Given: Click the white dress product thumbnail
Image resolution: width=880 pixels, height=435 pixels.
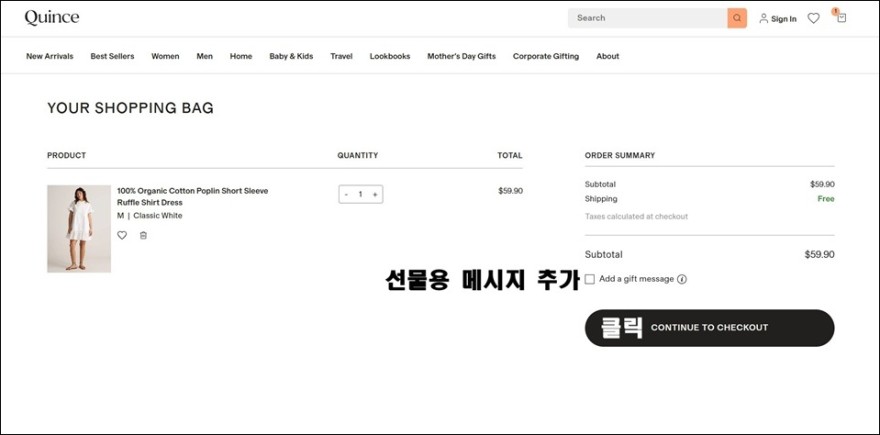Looking at the screenshot, I should click(79, 229).
